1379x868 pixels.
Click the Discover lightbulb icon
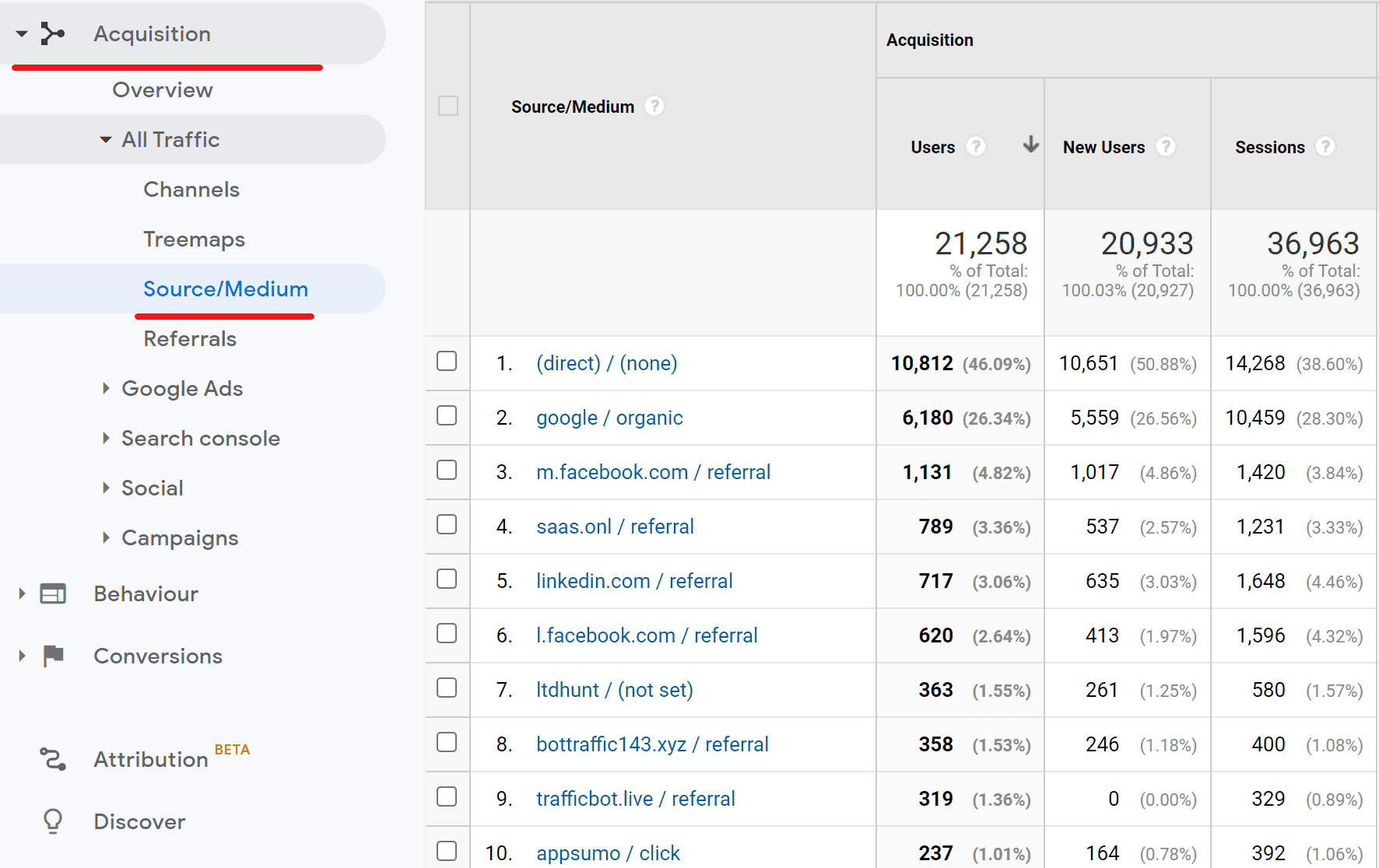click(53, 821)
